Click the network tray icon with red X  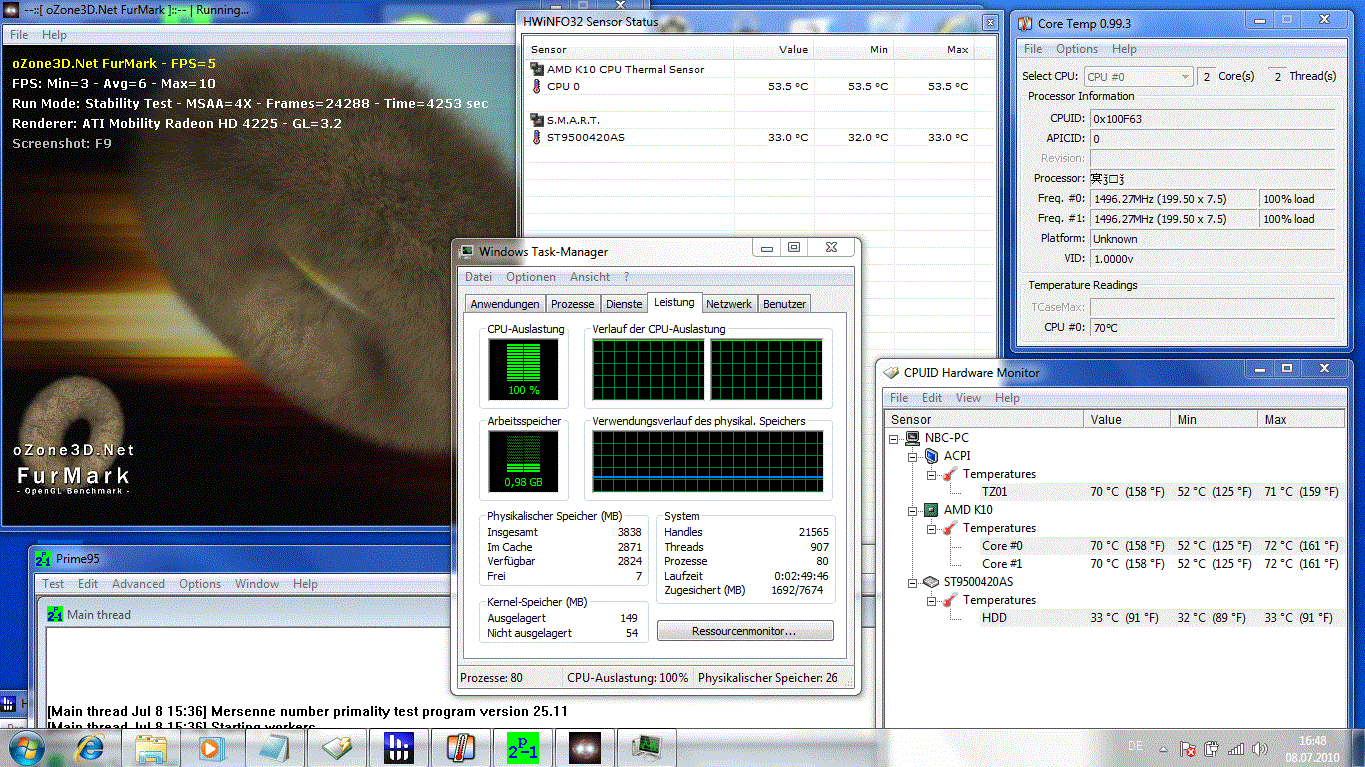(x=1188, y=747)
